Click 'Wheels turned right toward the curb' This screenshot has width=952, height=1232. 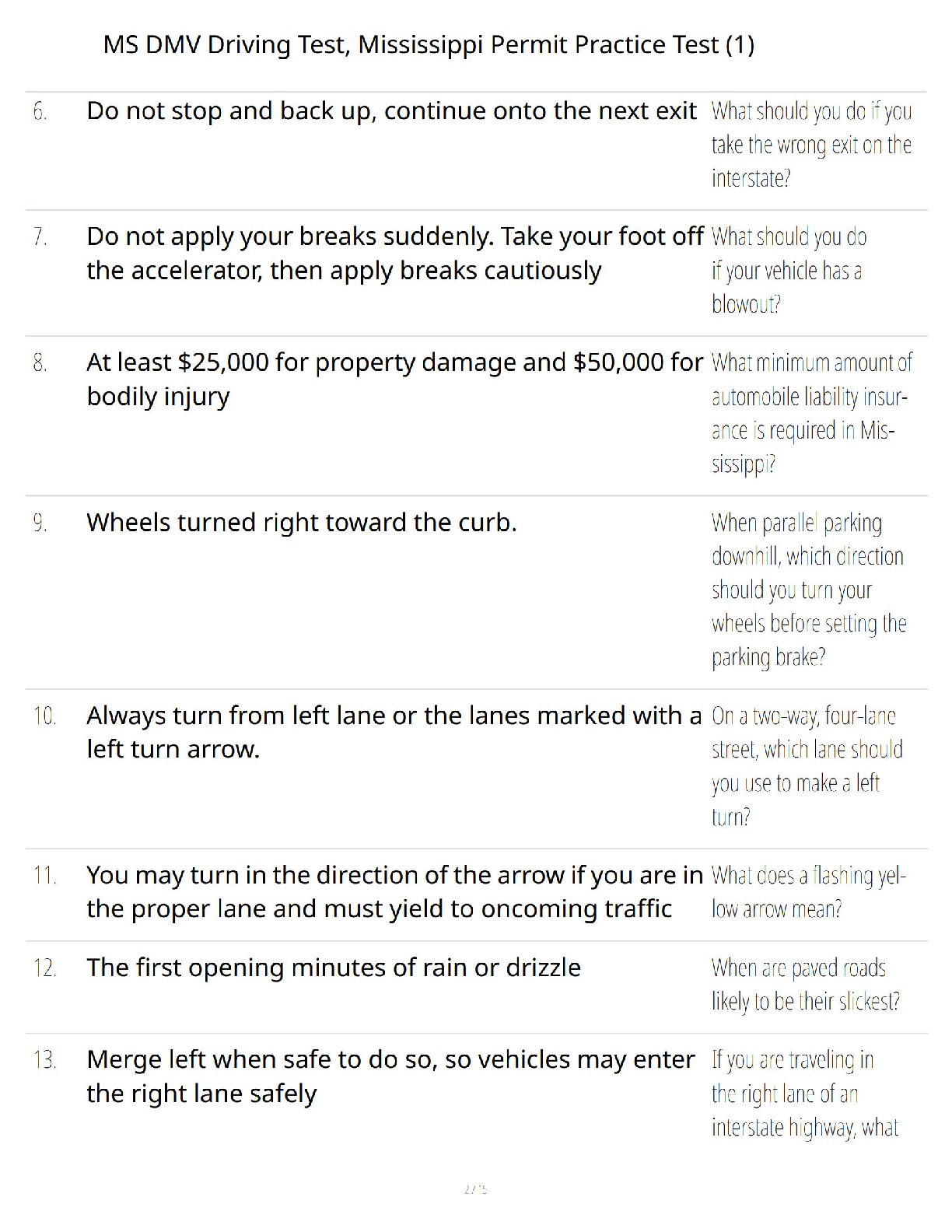coord(302,523)
